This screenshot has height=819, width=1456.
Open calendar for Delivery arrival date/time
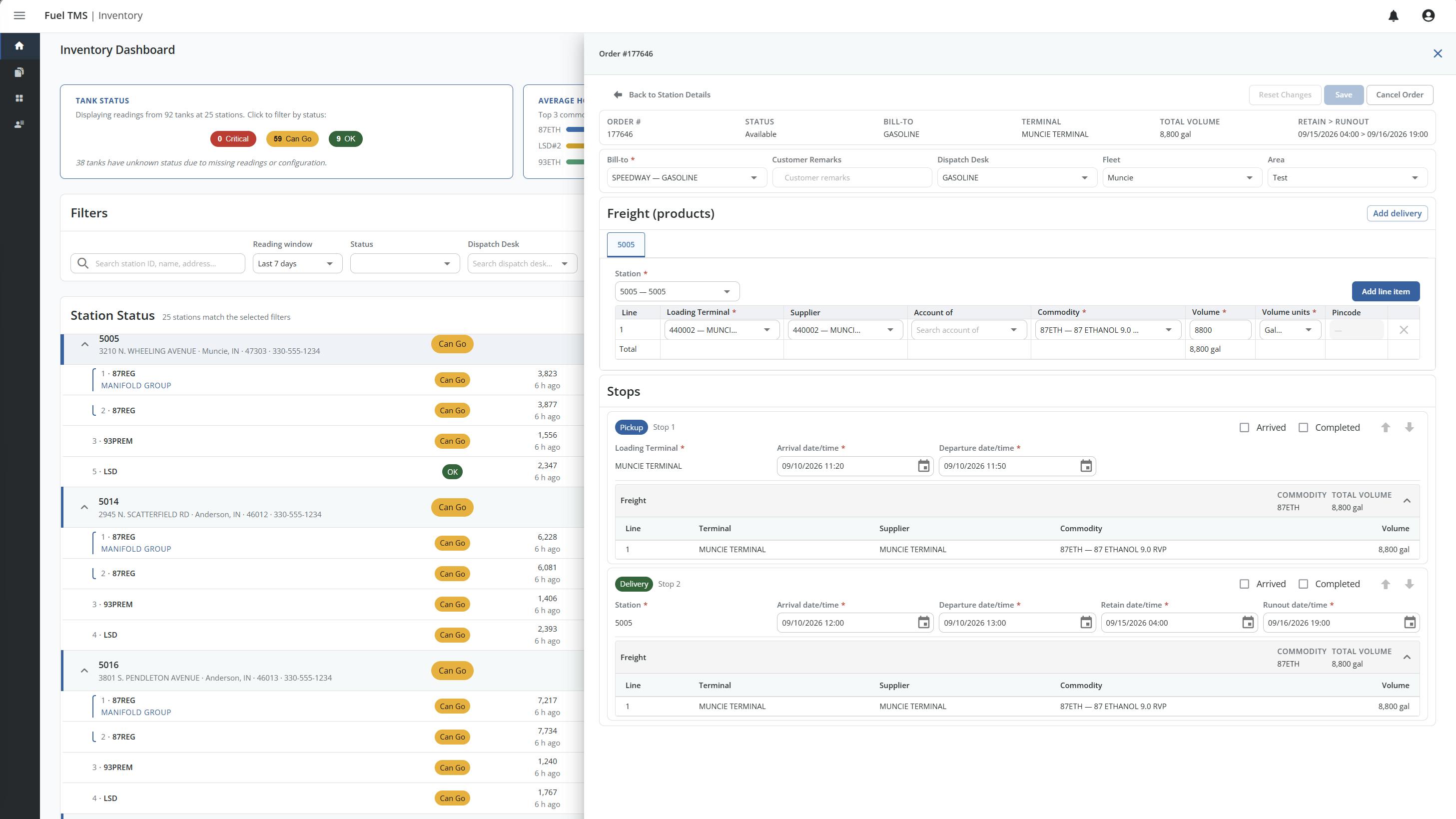[x=923, y=623]
